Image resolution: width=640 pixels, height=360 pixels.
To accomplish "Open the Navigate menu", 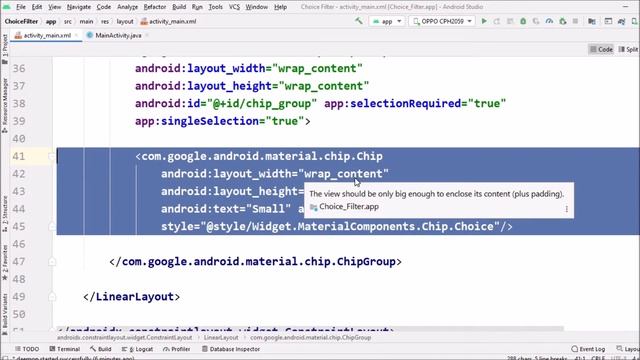I will pos(79,7).
